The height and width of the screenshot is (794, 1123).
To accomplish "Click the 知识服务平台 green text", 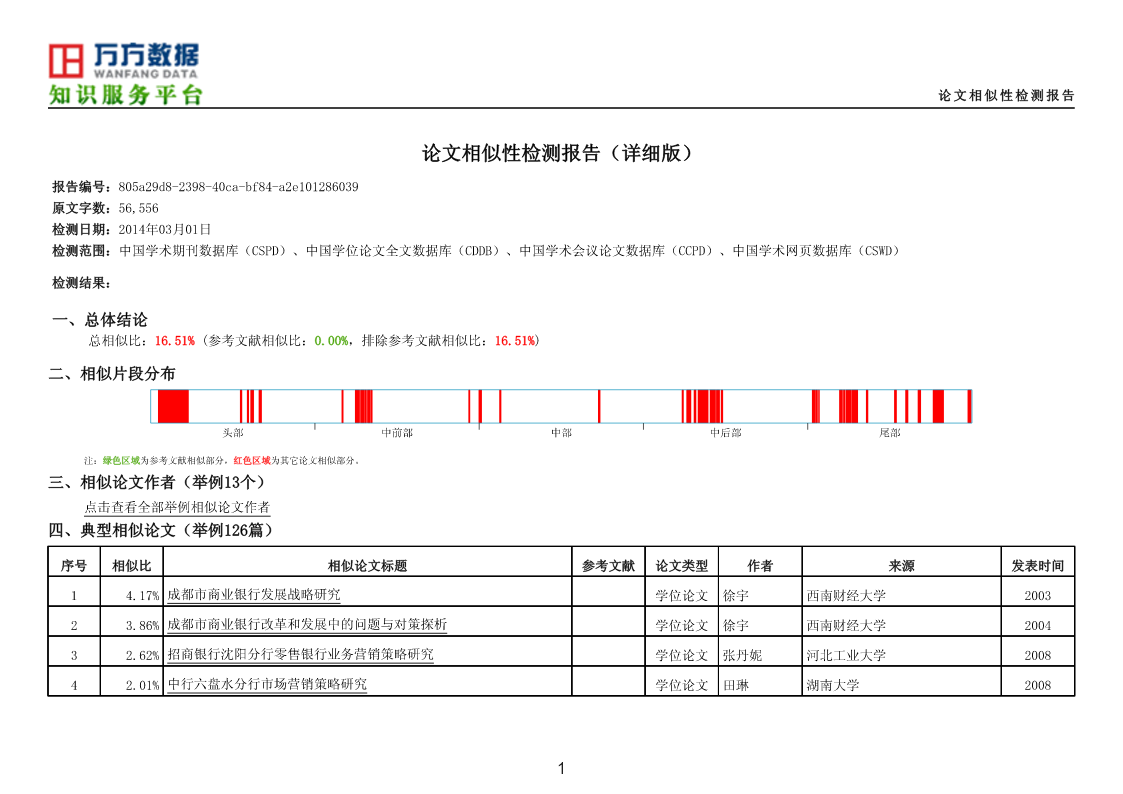I will pyautogui.click(x=125, y=94).
